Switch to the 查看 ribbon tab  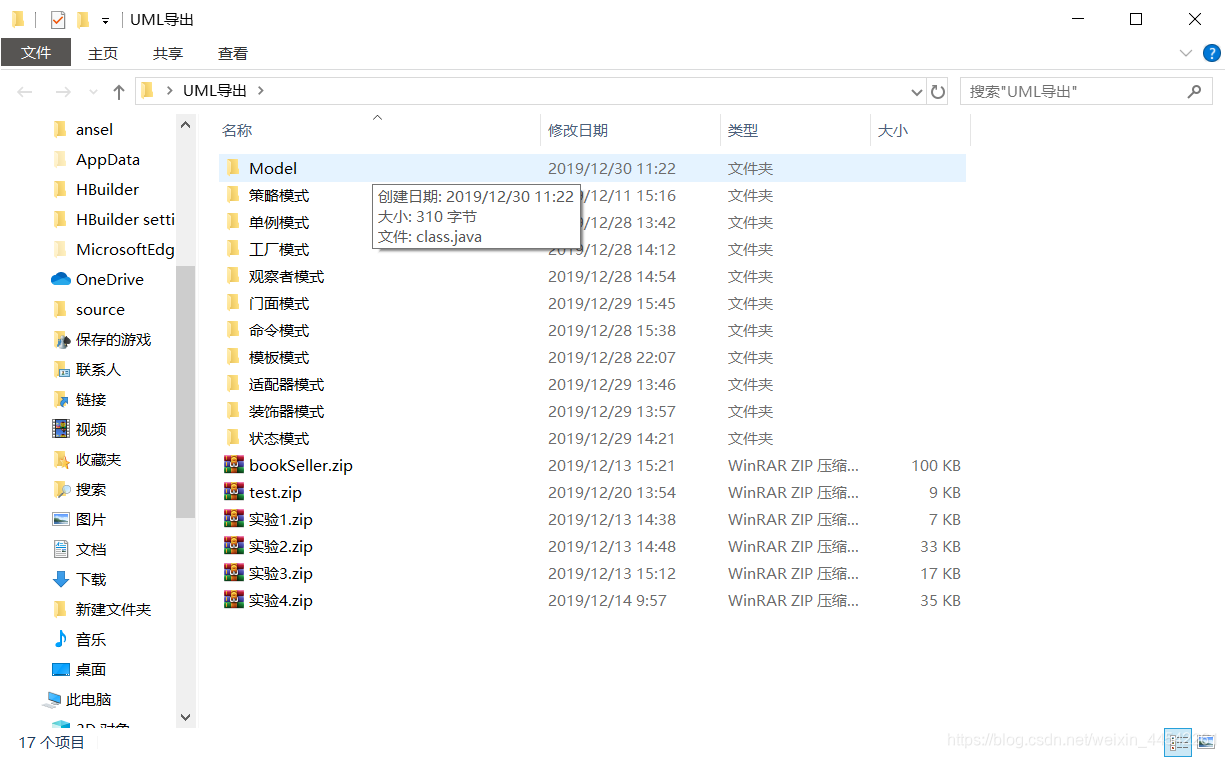(233, 53)
